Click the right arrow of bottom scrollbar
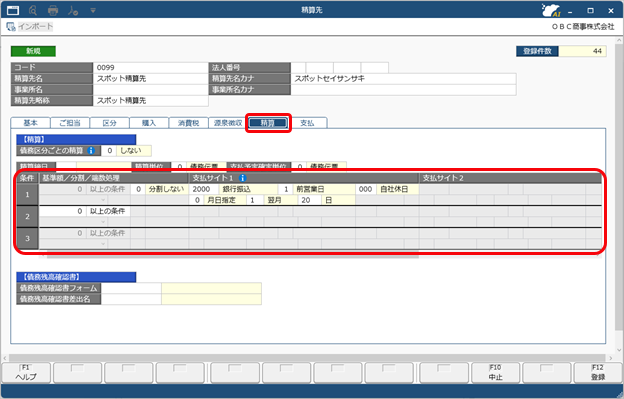Screen dimensions: 624x399 [x=611, y=358]
